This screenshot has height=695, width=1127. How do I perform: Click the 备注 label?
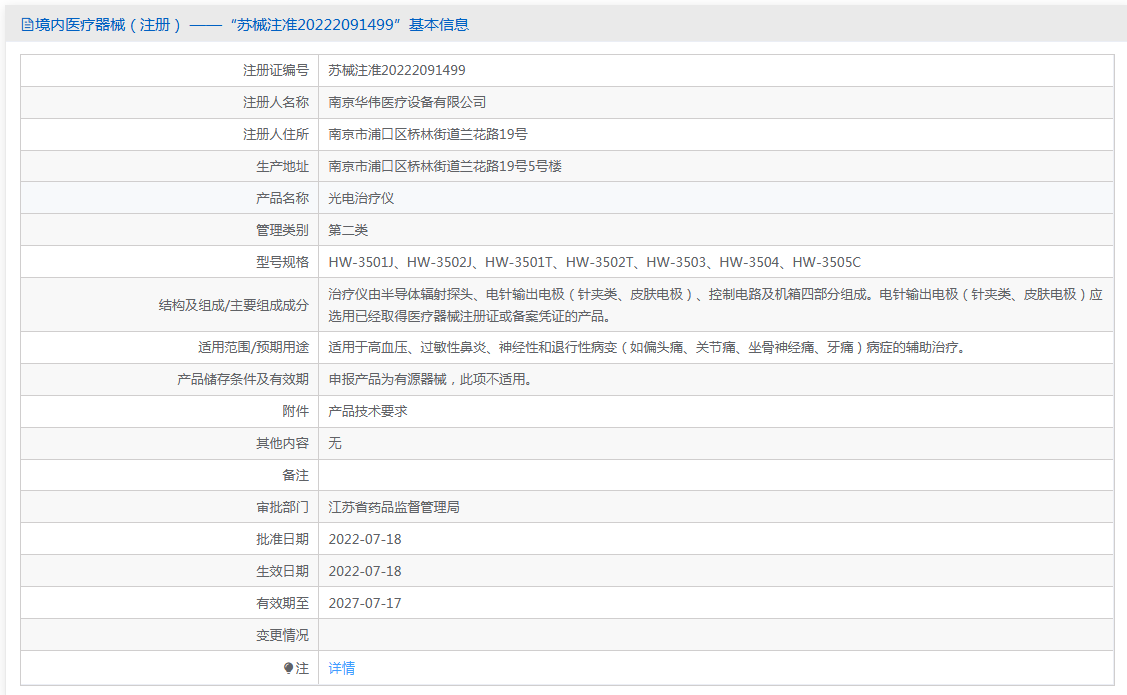click(x=295, y=476)
